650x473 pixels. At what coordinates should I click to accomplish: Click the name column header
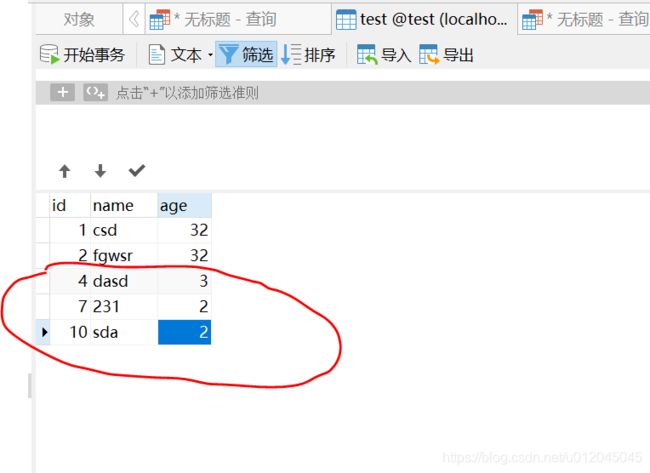(124, 205)
